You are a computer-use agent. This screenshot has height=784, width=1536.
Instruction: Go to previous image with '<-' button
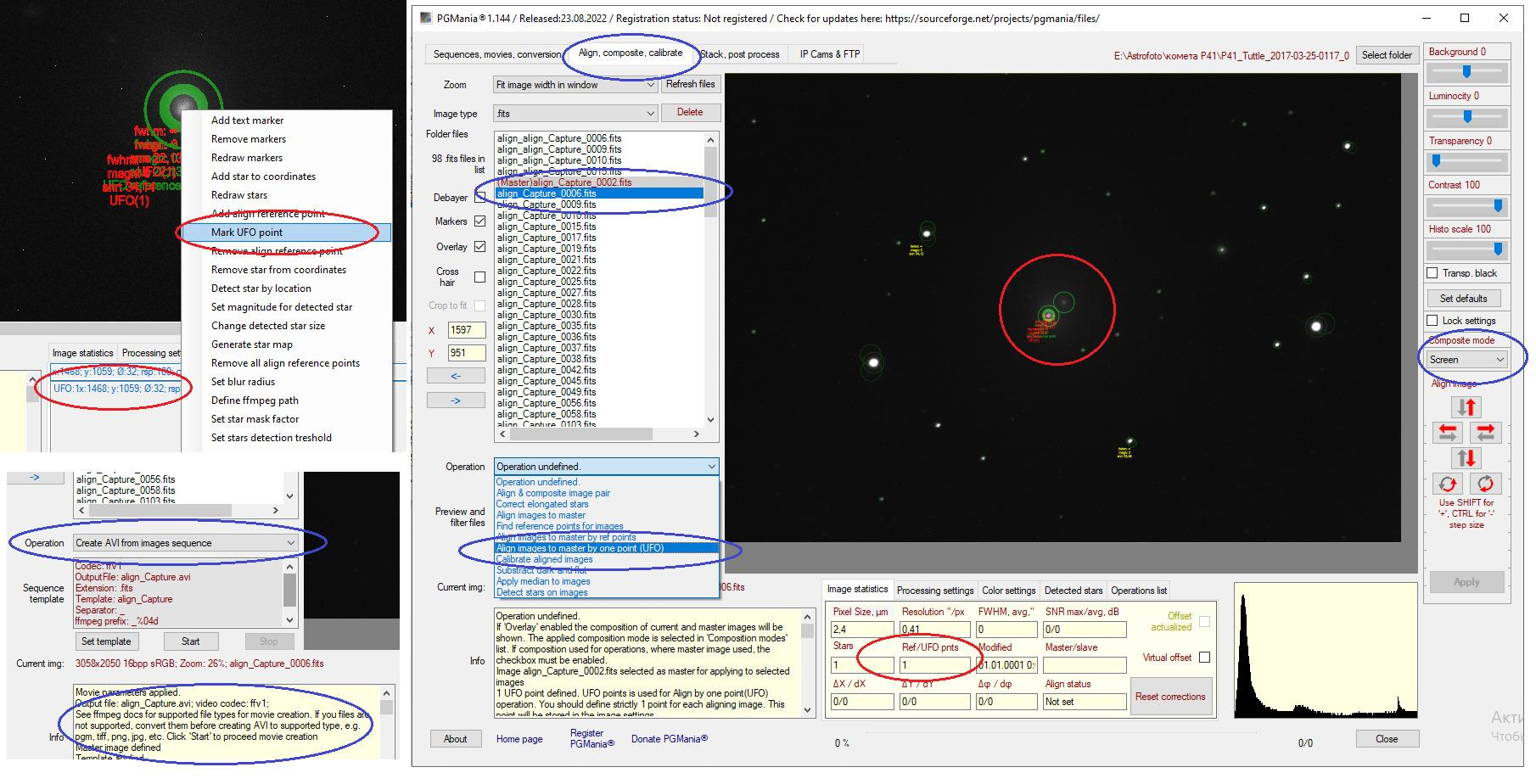[456, 376]
